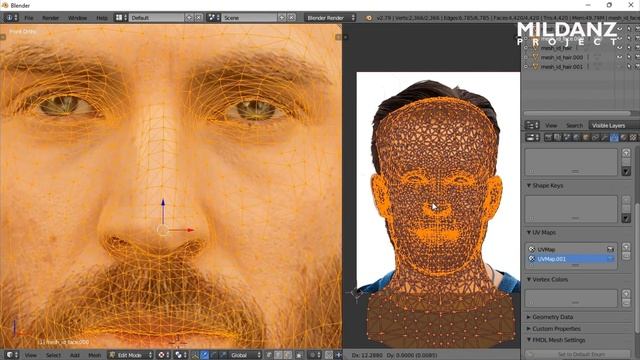Switch to the Material properties tab

[x=623, y=138]
